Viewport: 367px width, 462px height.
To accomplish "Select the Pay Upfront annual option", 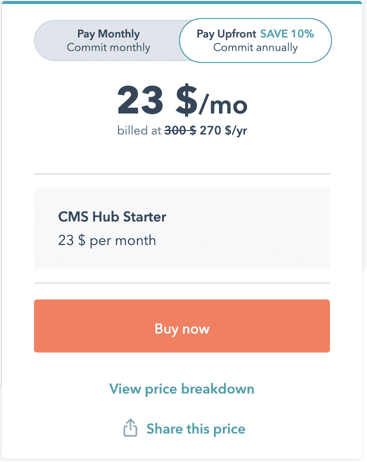I will coord(255,40).
